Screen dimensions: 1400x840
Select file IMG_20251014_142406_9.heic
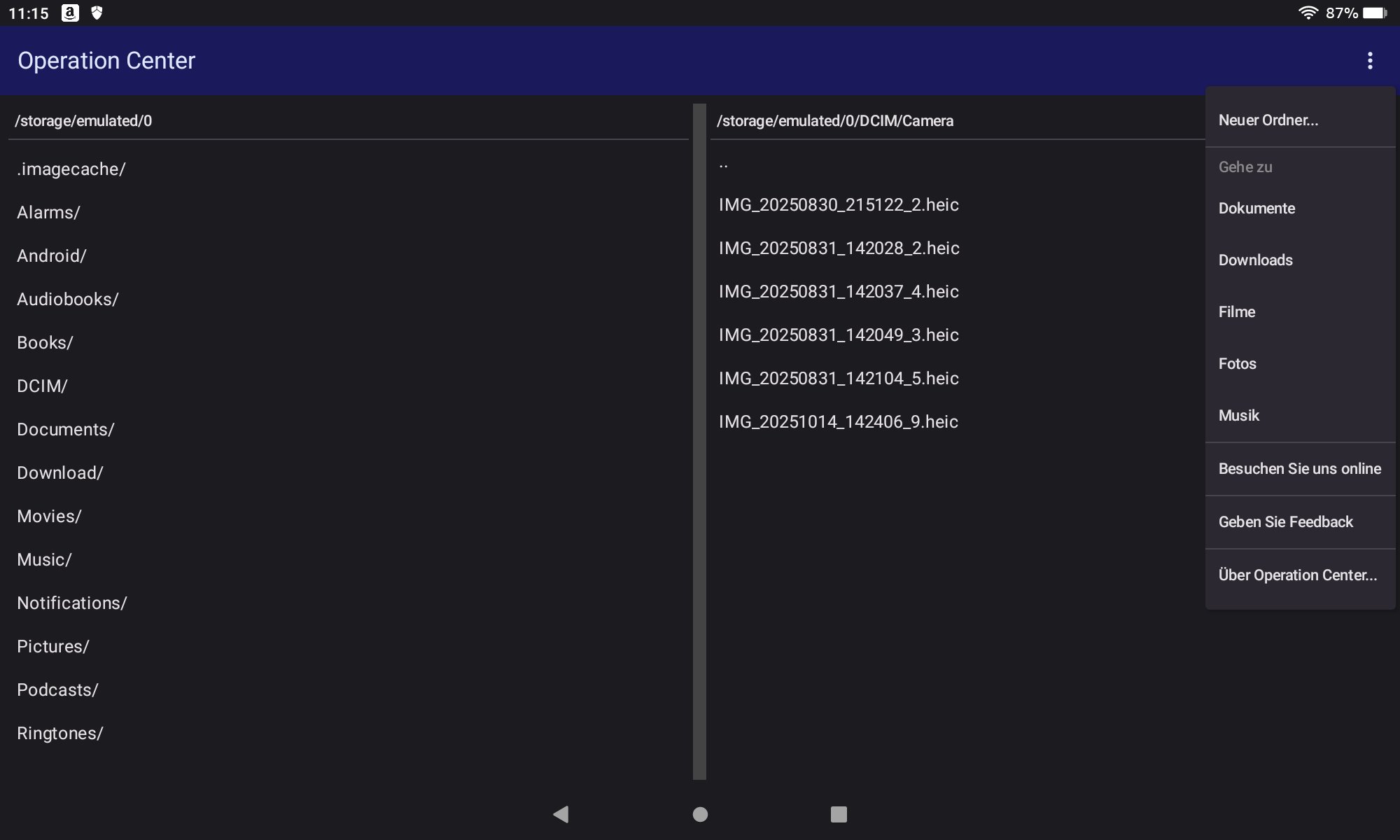(x=838, y=422)
